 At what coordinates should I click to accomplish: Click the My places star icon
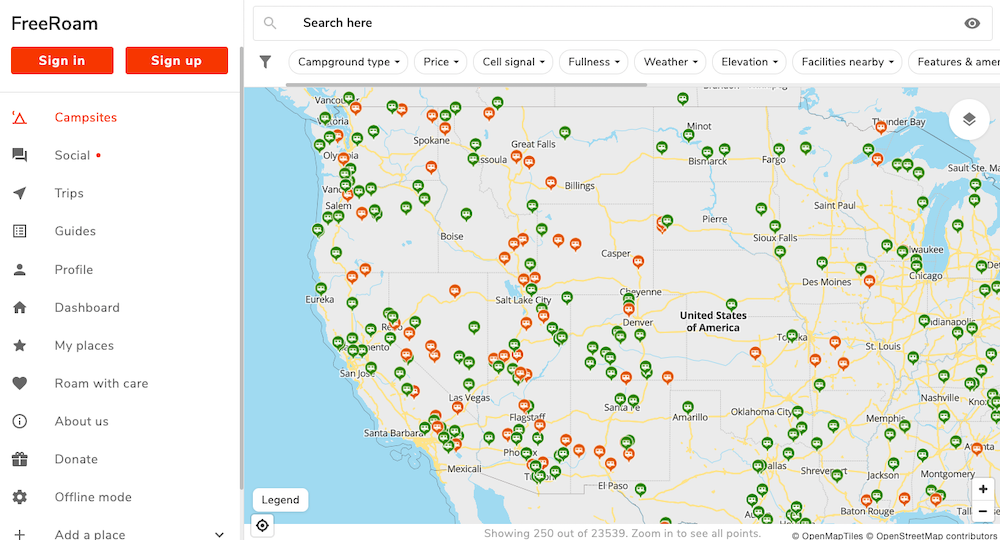[x=20, y=346]
